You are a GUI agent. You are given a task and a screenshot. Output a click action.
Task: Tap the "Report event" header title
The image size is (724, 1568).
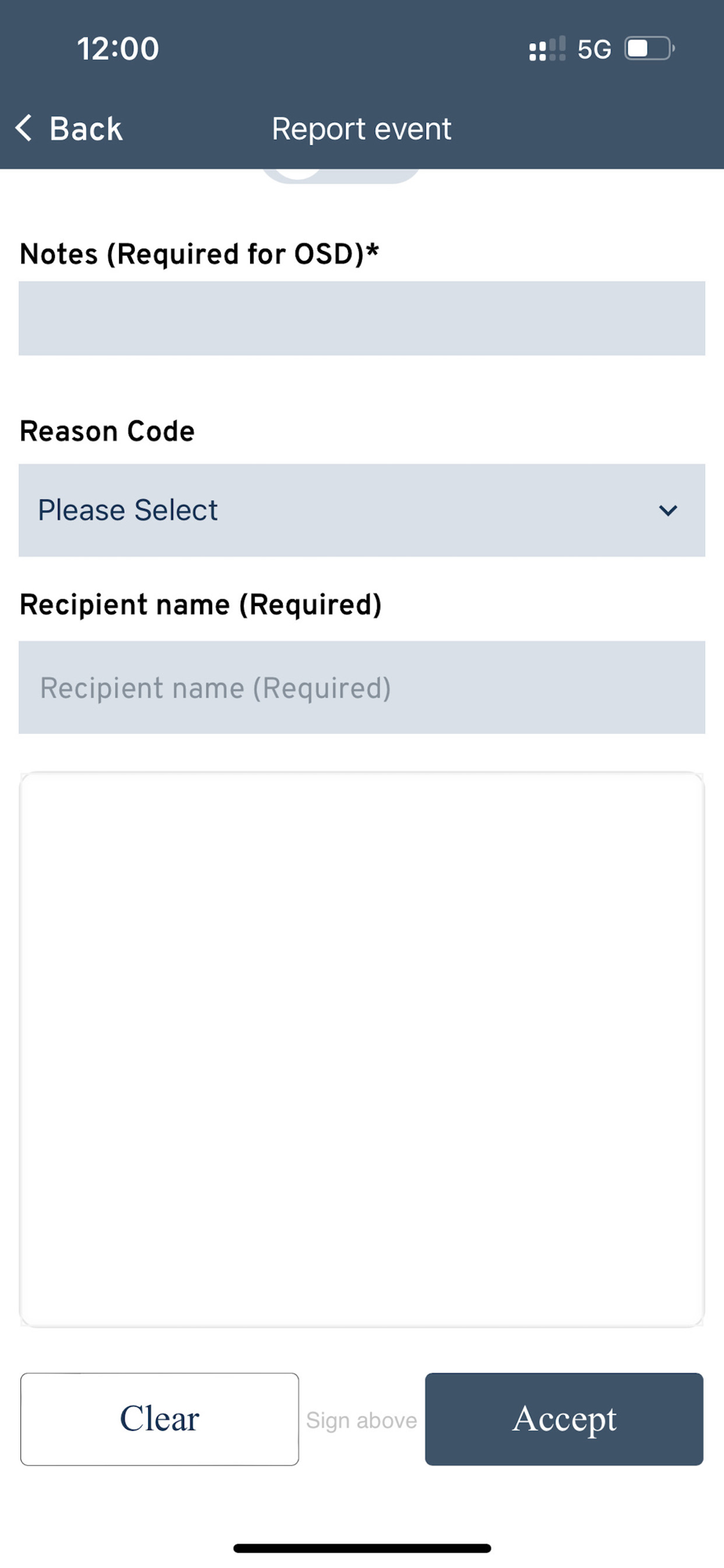click(361, 129)
